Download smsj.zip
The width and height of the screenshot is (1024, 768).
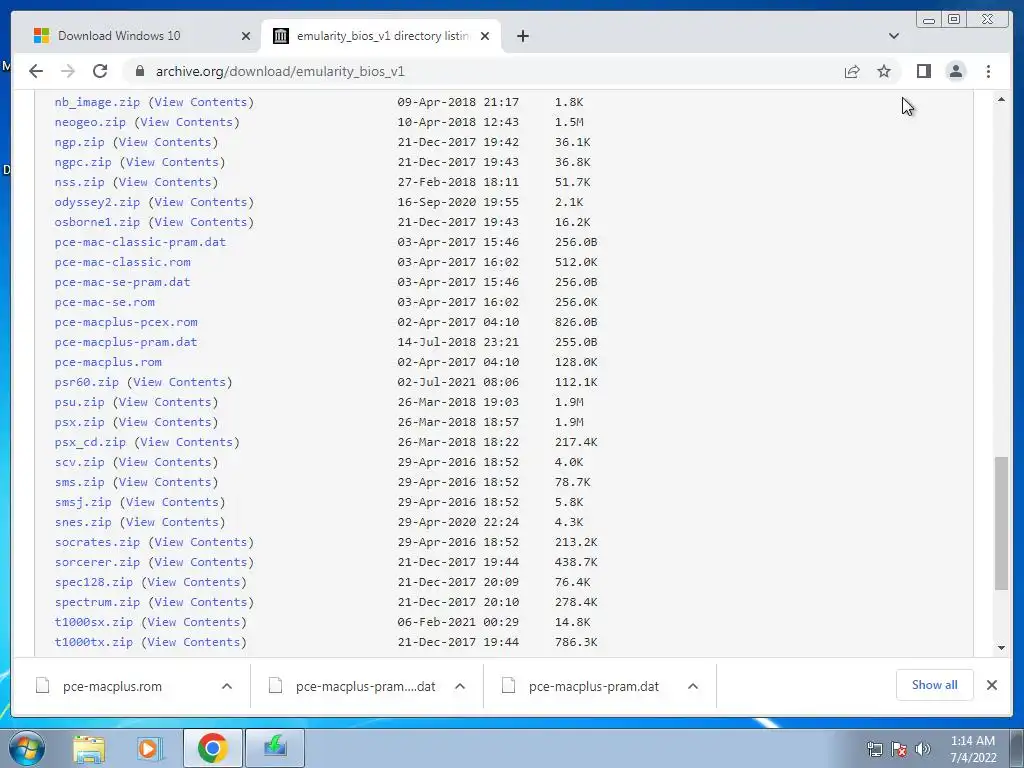tap(83, 502)
